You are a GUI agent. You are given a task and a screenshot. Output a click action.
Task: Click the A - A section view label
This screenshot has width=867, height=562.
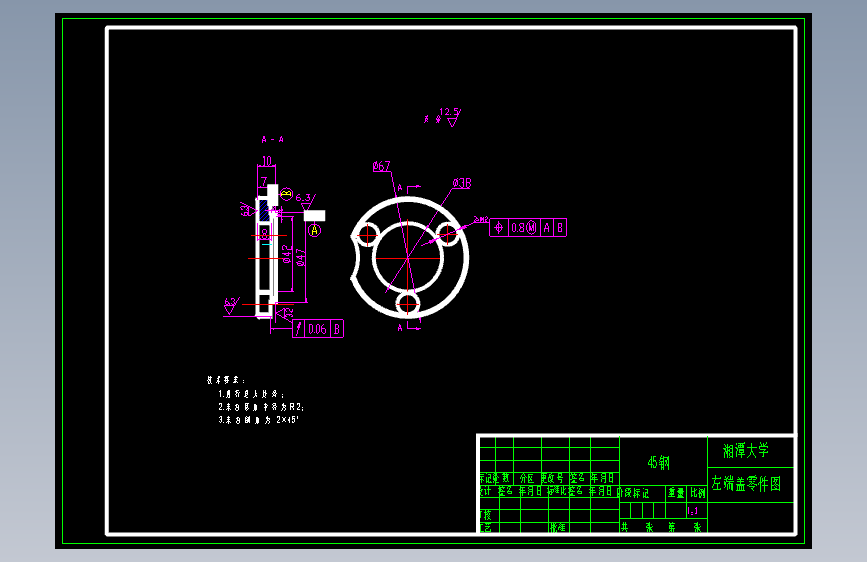tap(273, 139)
